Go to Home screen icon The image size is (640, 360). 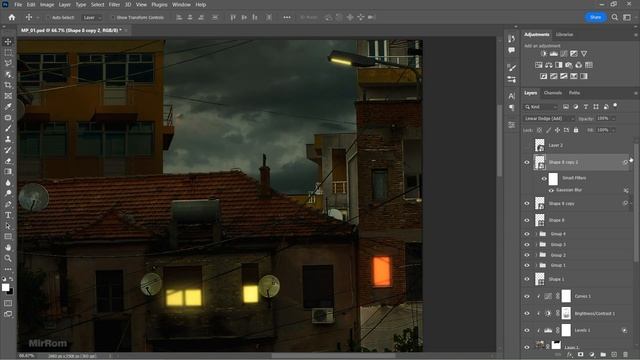coord(12,18)
